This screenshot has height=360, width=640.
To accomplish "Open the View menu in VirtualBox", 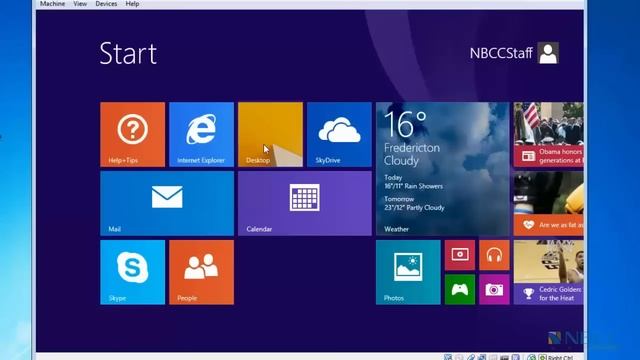I will [x=80, y=4].
